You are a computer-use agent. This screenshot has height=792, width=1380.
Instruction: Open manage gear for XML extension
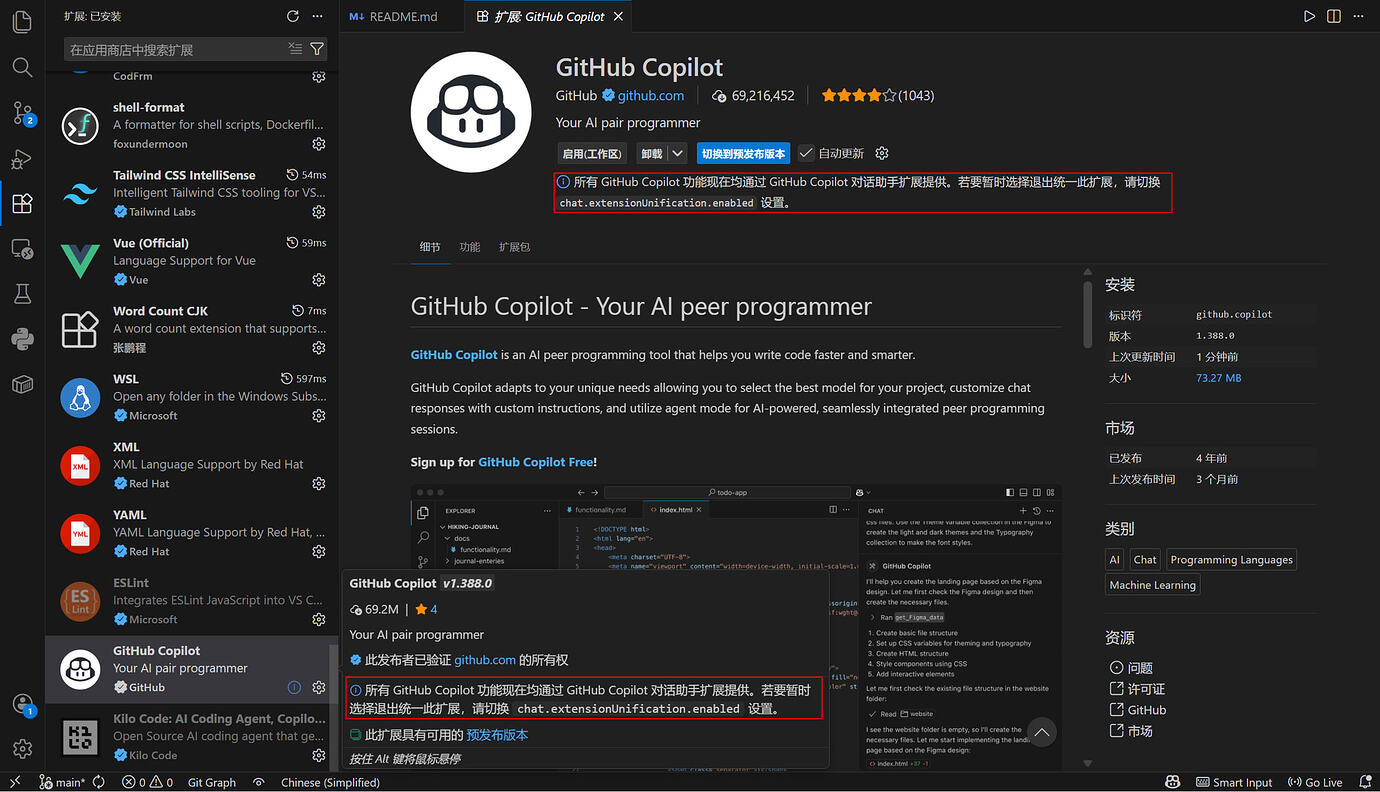[319, 484]
